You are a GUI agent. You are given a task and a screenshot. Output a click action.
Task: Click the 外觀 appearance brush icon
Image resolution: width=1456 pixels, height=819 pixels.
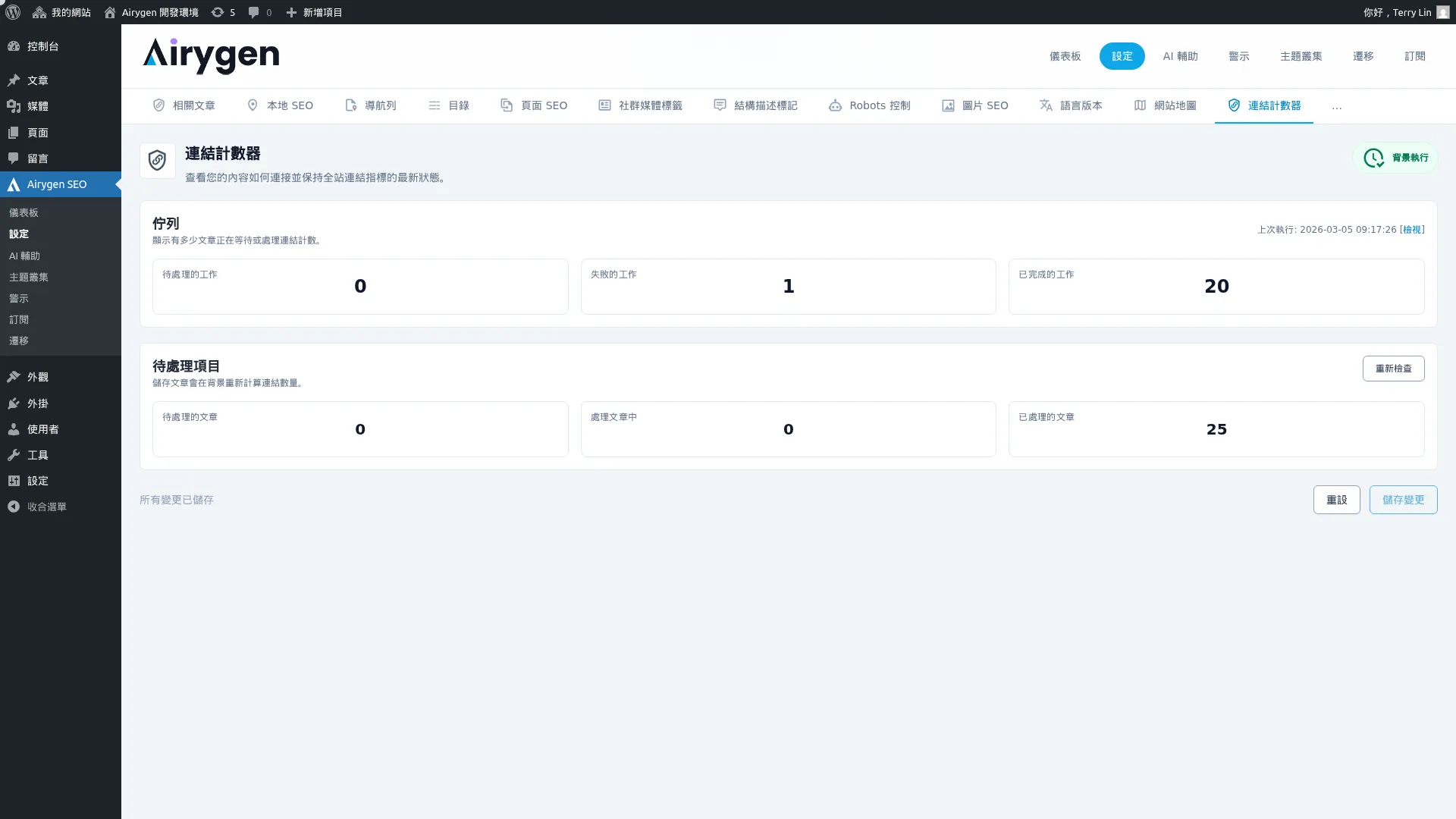point(14,377)
